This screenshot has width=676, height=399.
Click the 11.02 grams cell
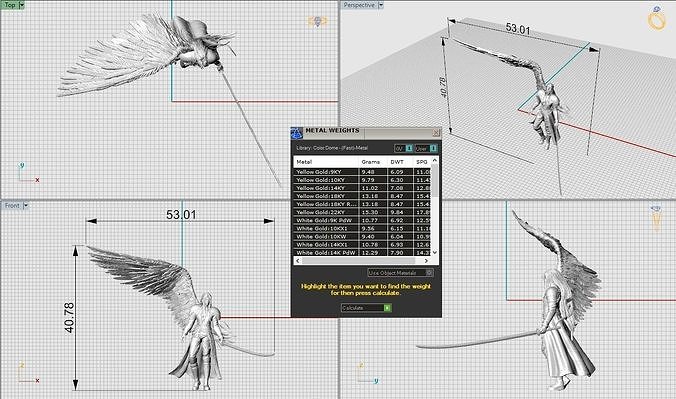point(372,188)
